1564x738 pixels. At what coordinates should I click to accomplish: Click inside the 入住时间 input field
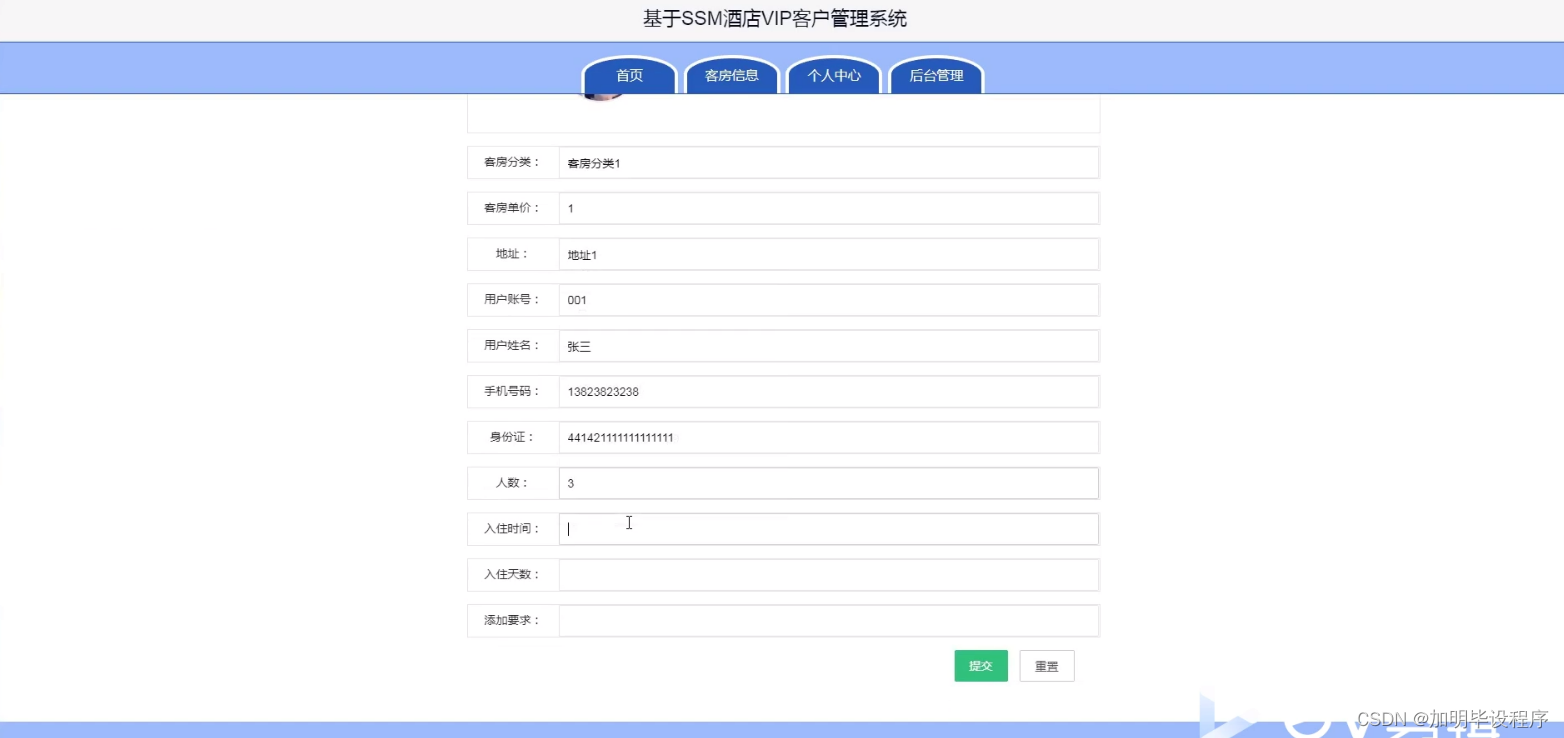(x=828, y=528)
